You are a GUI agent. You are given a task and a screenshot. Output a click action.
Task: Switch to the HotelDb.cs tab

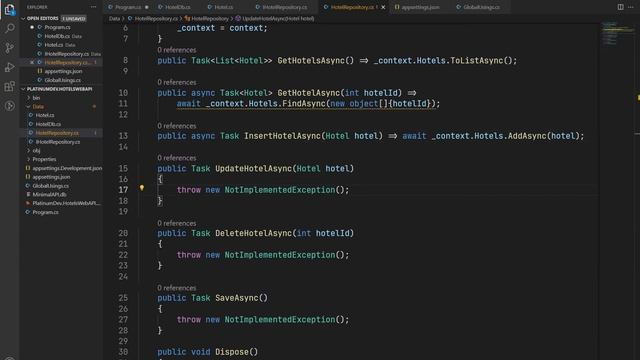click(x=178, y=7)
